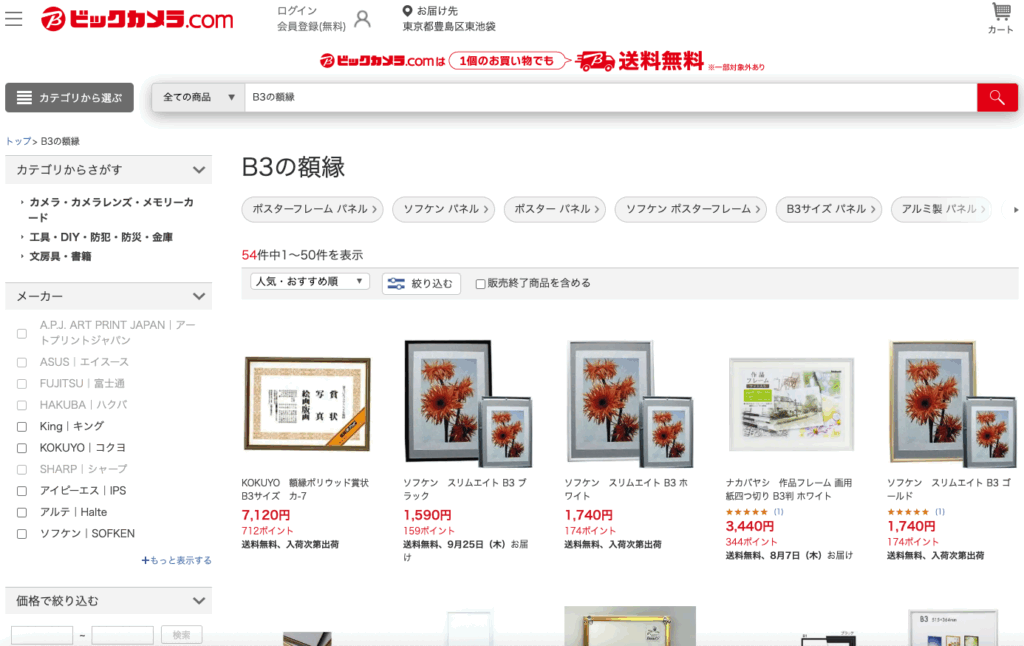This screenshot has width=1024, height=646.
Task: Click the red search magnifier button
Action: coord(997,97)
